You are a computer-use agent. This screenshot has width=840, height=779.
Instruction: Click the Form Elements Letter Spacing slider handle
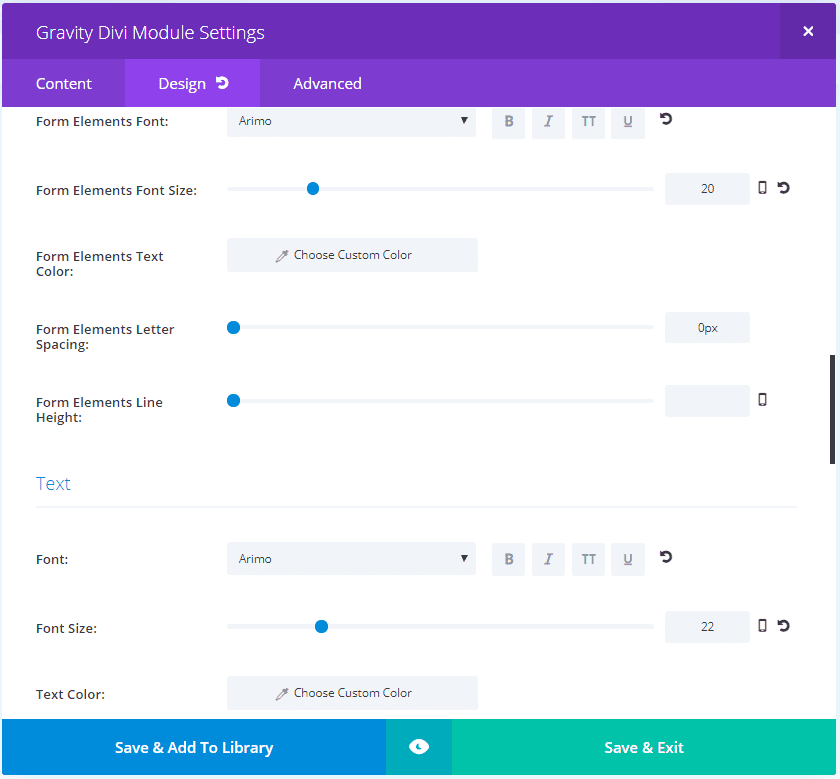[234, 327]
